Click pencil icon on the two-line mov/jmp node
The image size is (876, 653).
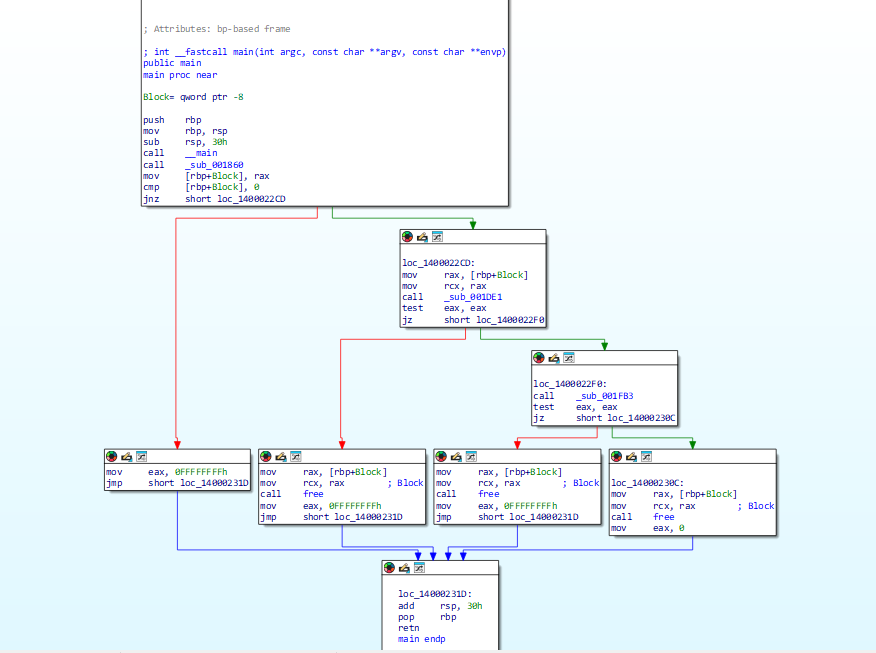127,456
